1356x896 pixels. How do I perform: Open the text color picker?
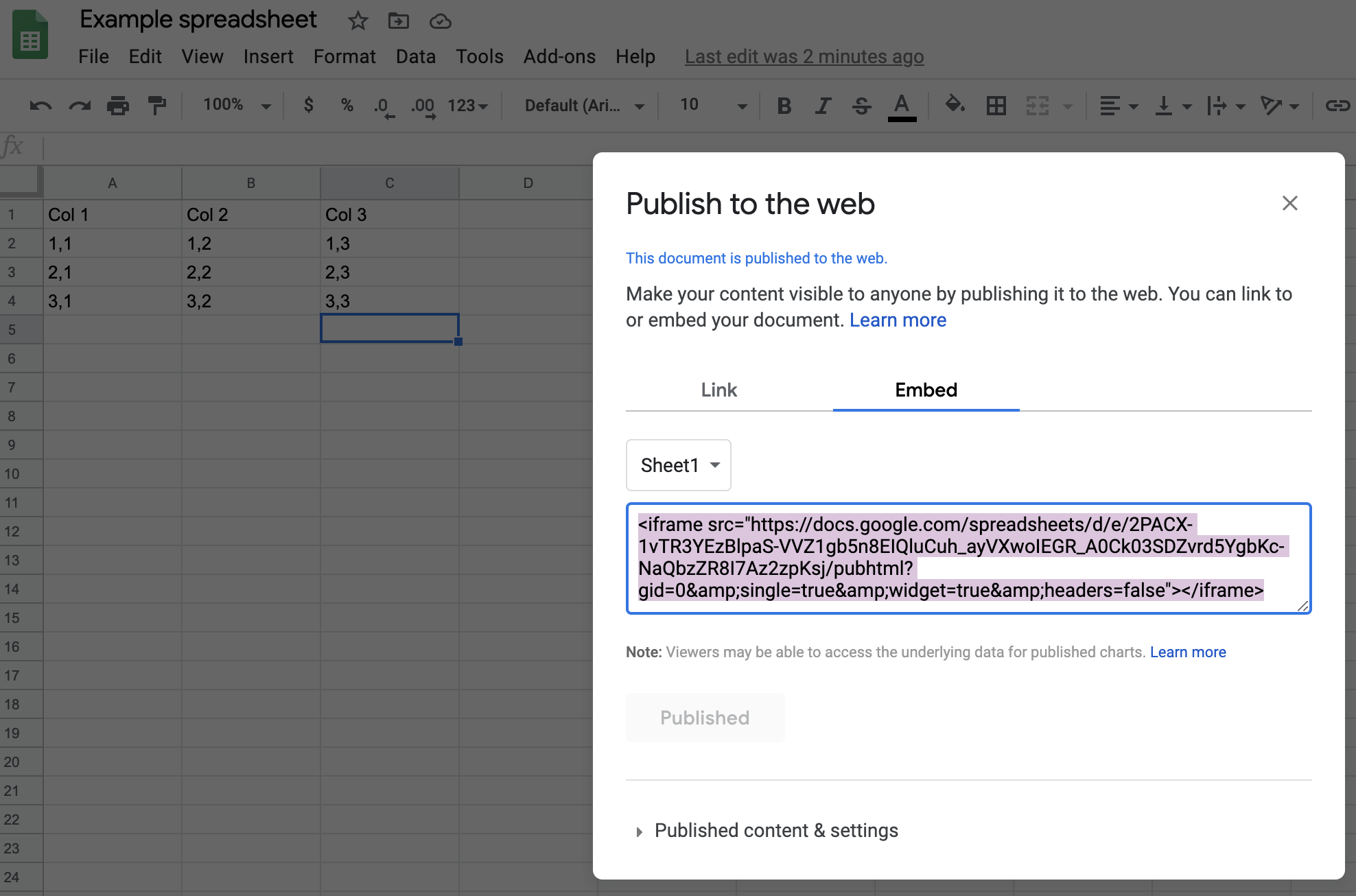pyautogui.click(x=902, y=107)
